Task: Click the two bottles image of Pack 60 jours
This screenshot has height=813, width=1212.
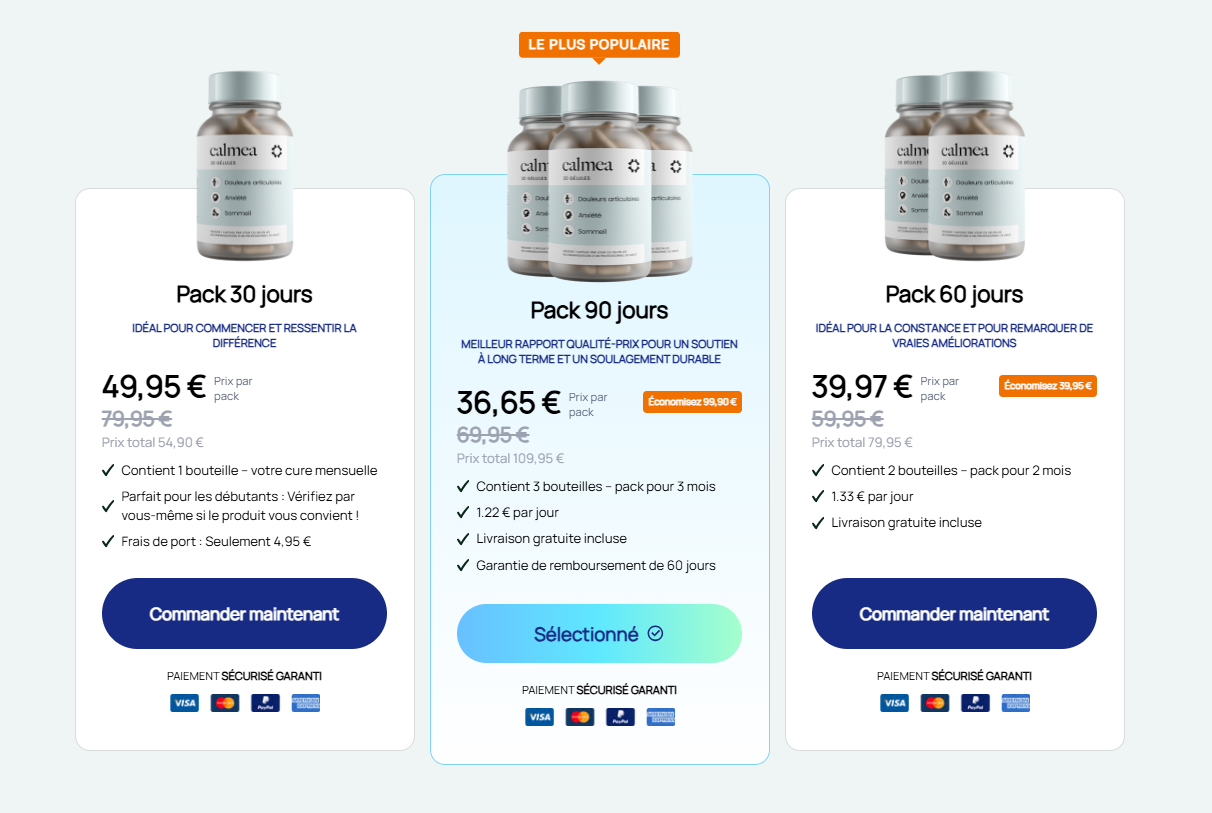Action: (954, 165)
